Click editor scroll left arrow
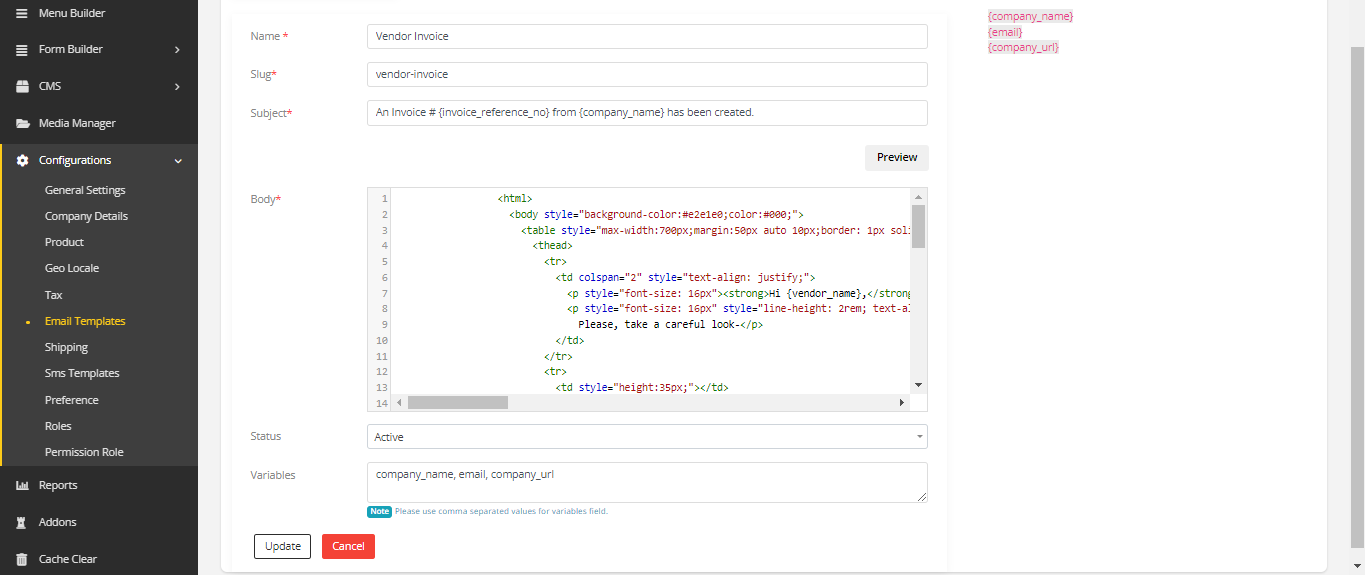Image resolution: width=1365 pixels, height=575 pixels. coord(399,402)
